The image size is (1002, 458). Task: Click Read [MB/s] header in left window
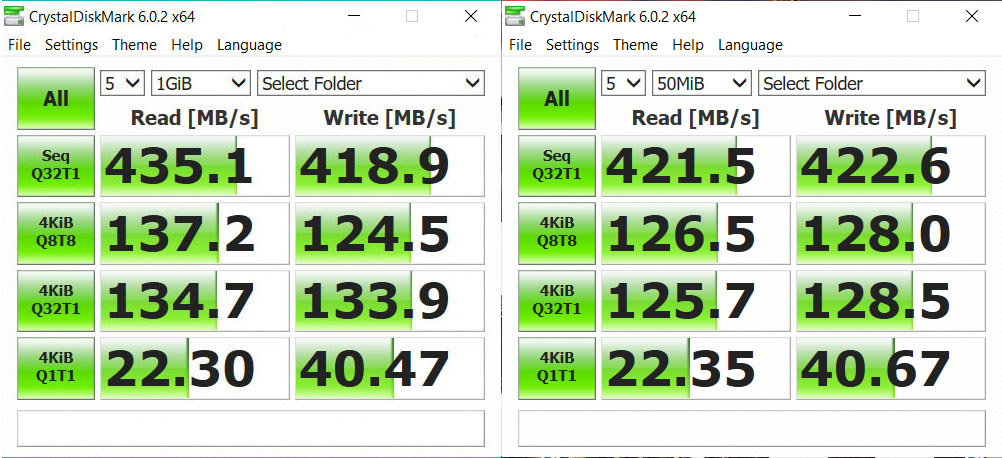pyautogui.click(x=194, y=118)
